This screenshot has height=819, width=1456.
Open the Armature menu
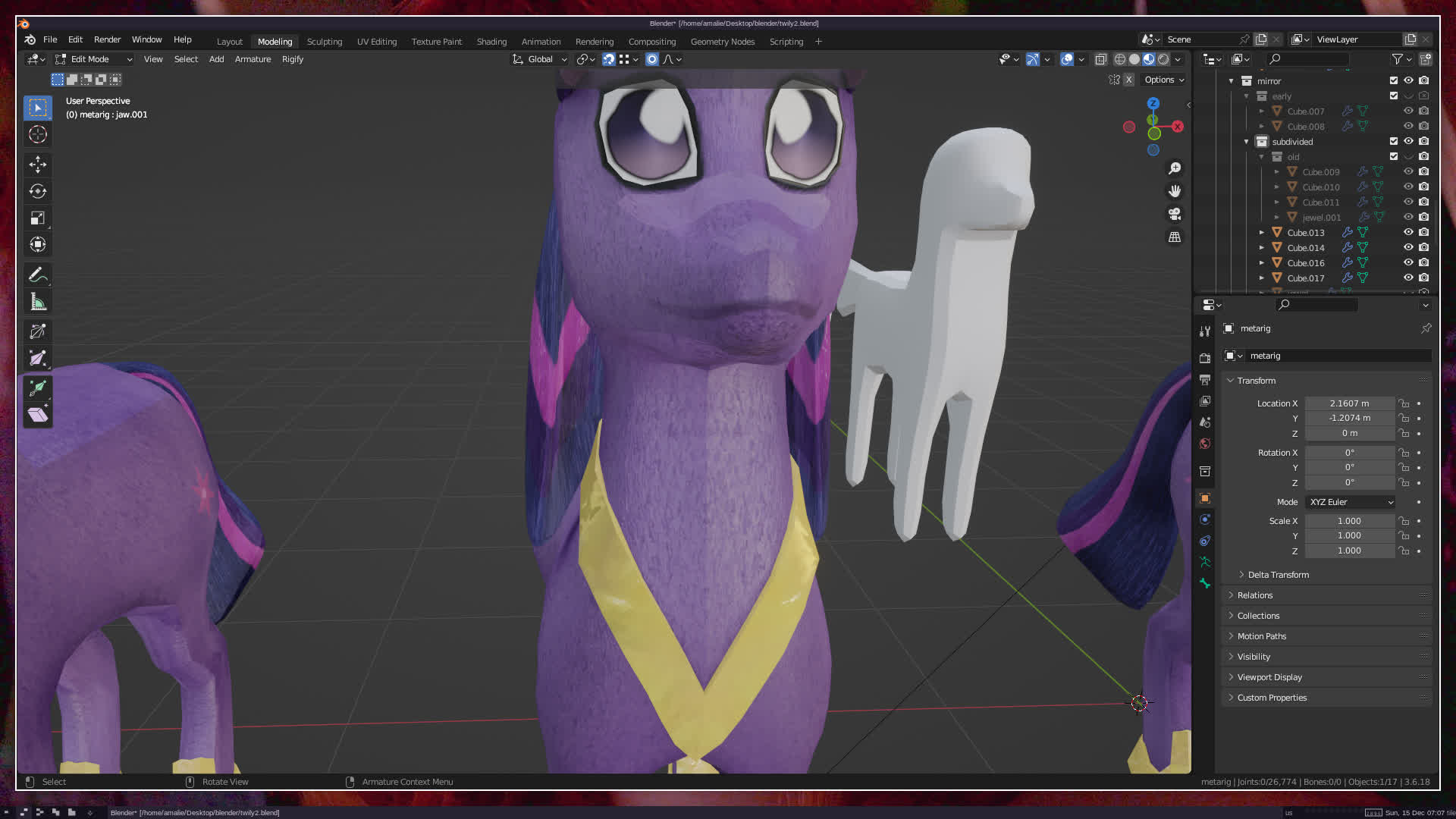[253, 59]
